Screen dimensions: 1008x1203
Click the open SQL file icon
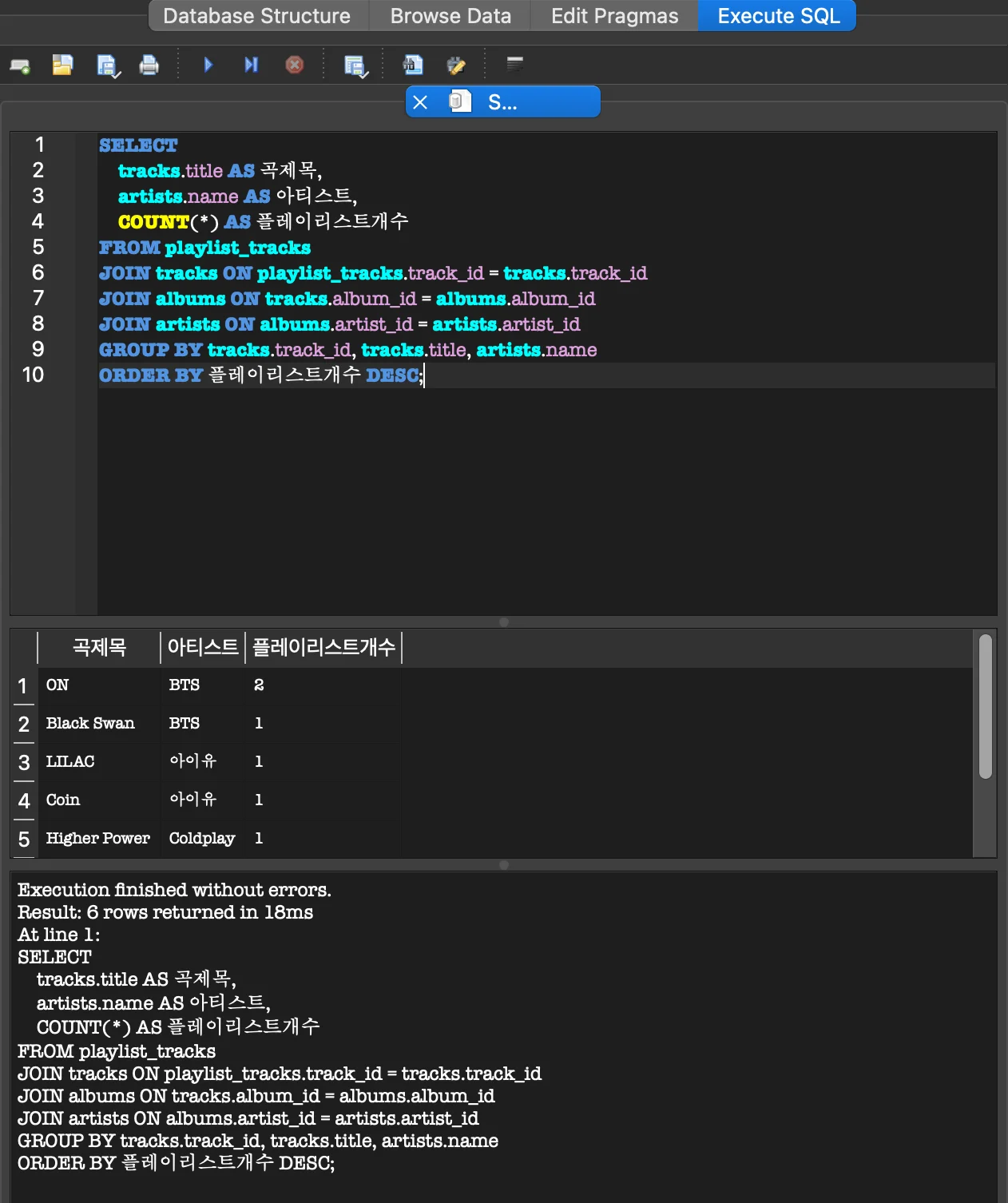tap(62, 66)
